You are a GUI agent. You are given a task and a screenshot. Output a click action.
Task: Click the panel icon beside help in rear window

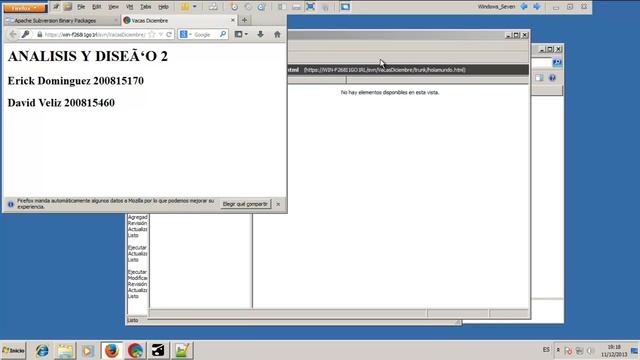click(x=539, y=78)
